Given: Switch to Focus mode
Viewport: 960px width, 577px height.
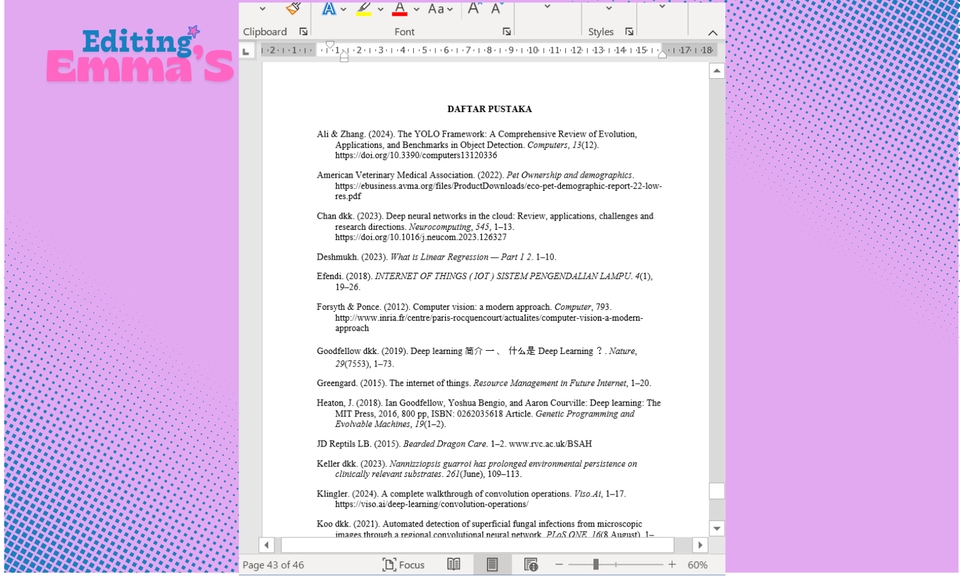Looking at the screenshot, I should (x=403, y=565).
